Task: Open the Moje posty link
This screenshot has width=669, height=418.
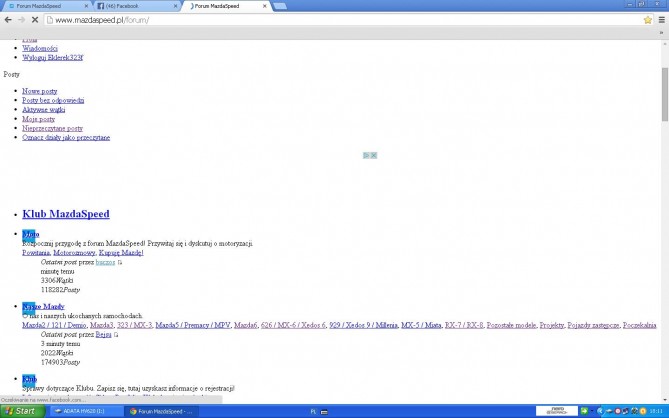Action: [x=38, y=119]
